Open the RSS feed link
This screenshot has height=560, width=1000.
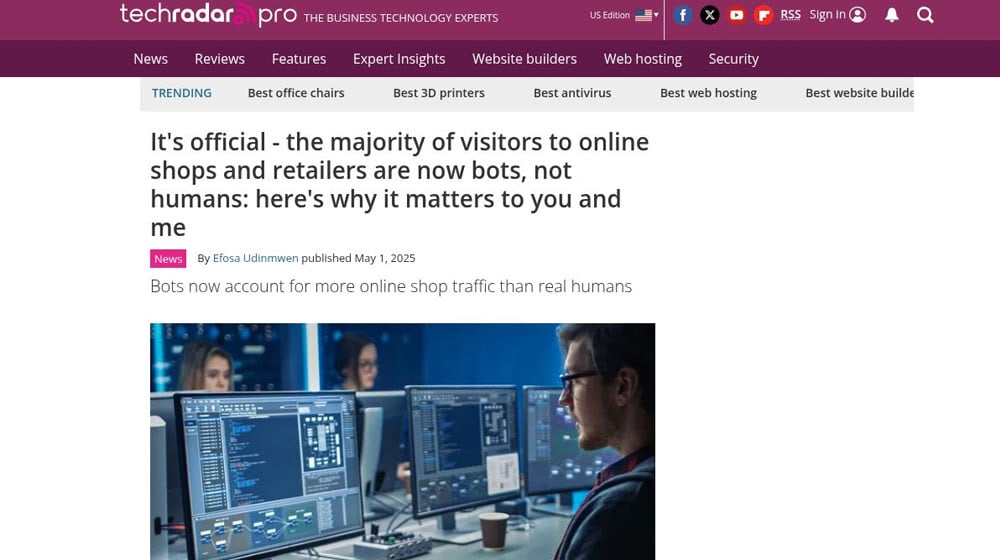pos(790,15)
